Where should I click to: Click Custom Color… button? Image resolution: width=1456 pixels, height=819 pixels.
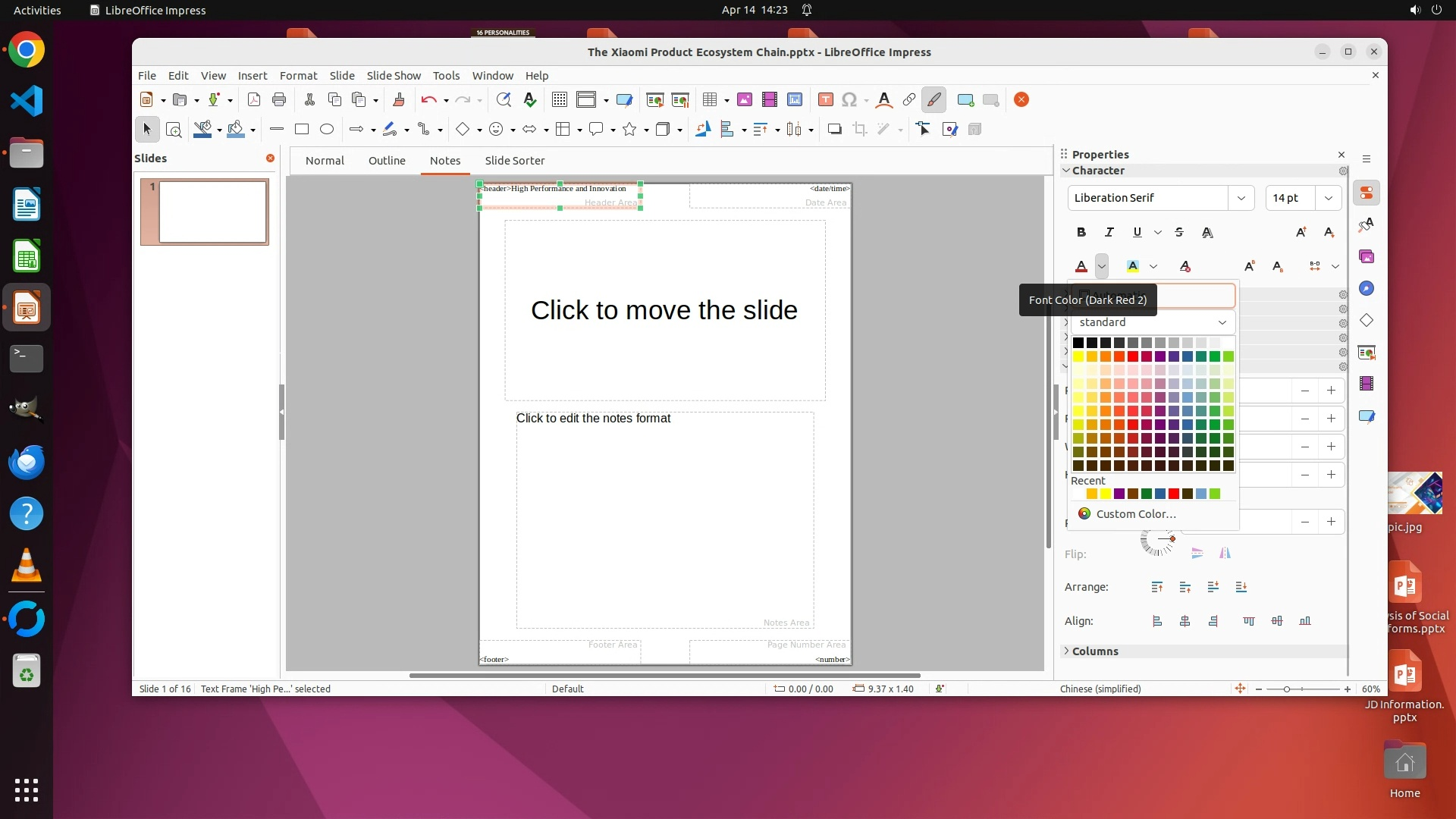pos(1135,513)
